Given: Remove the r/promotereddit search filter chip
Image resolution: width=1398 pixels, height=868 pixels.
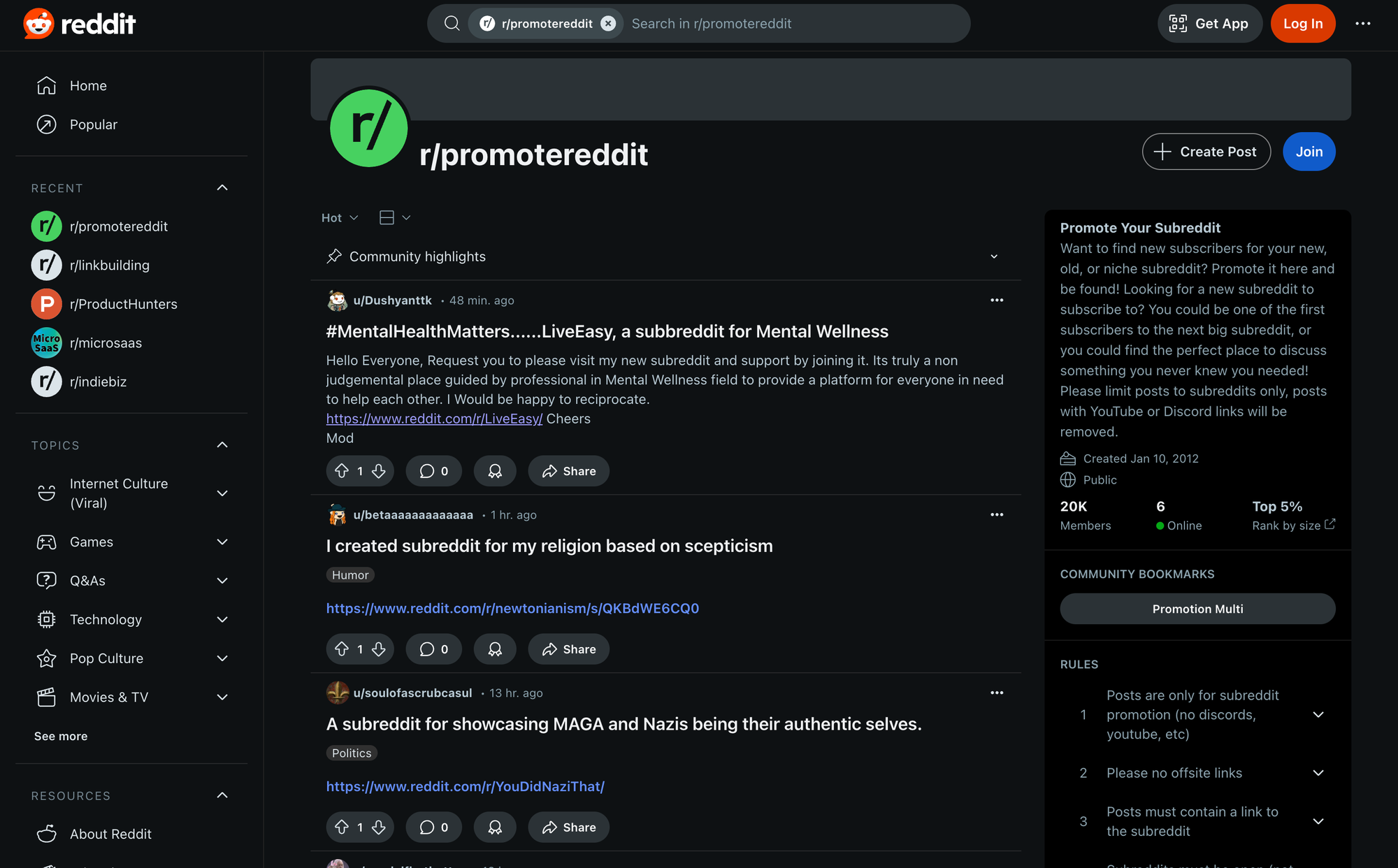Looking at the screenshot, I should 608,24.
